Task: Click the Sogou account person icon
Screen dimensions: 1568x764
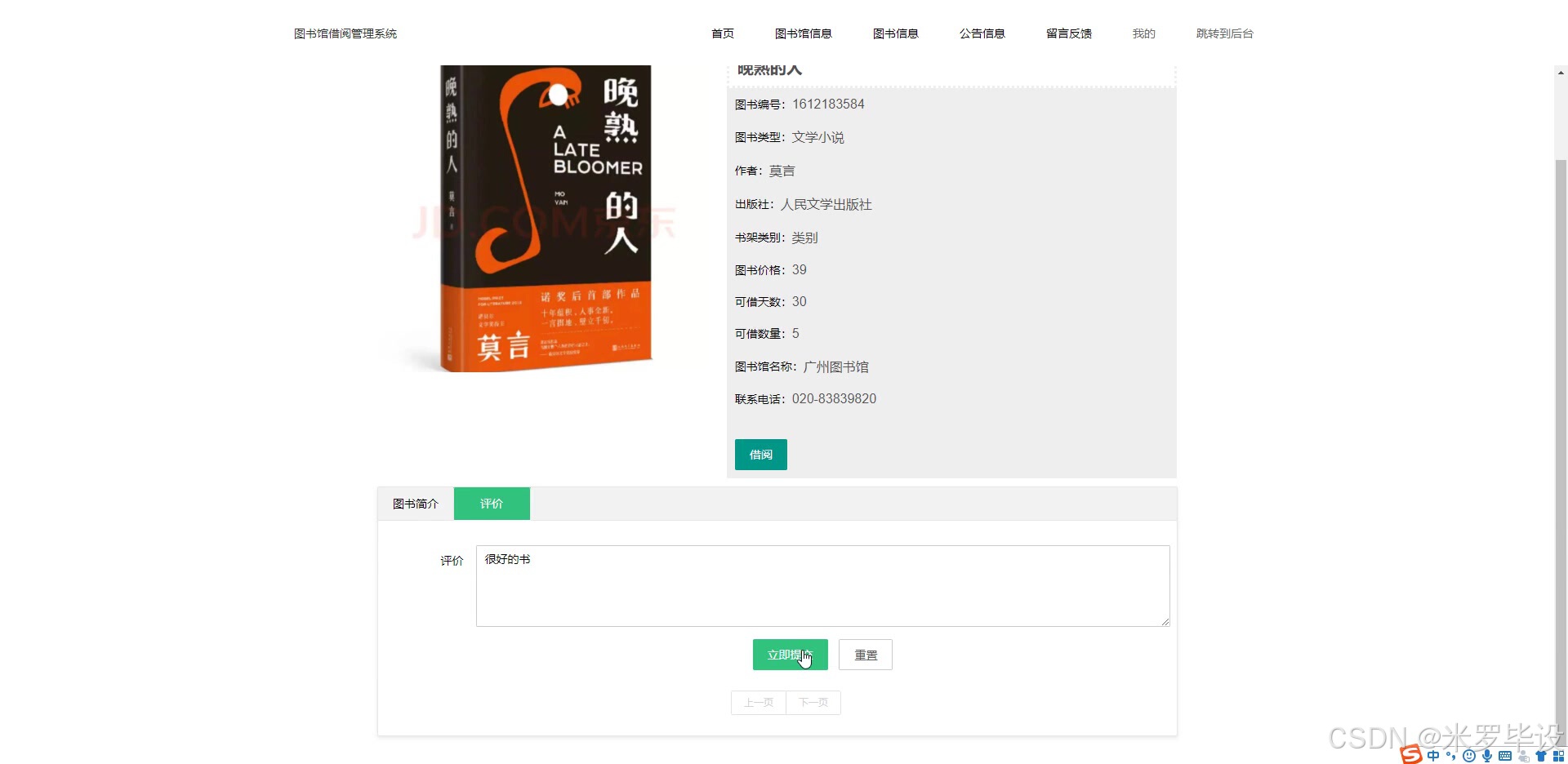Action: coord(1524,756)
